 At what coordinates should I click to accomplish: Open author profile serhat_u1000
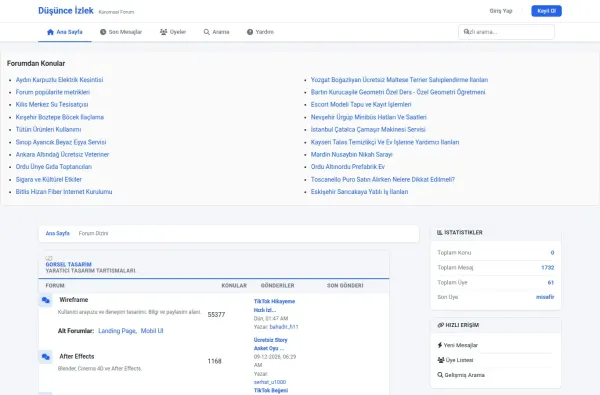[x=270, y=382]
